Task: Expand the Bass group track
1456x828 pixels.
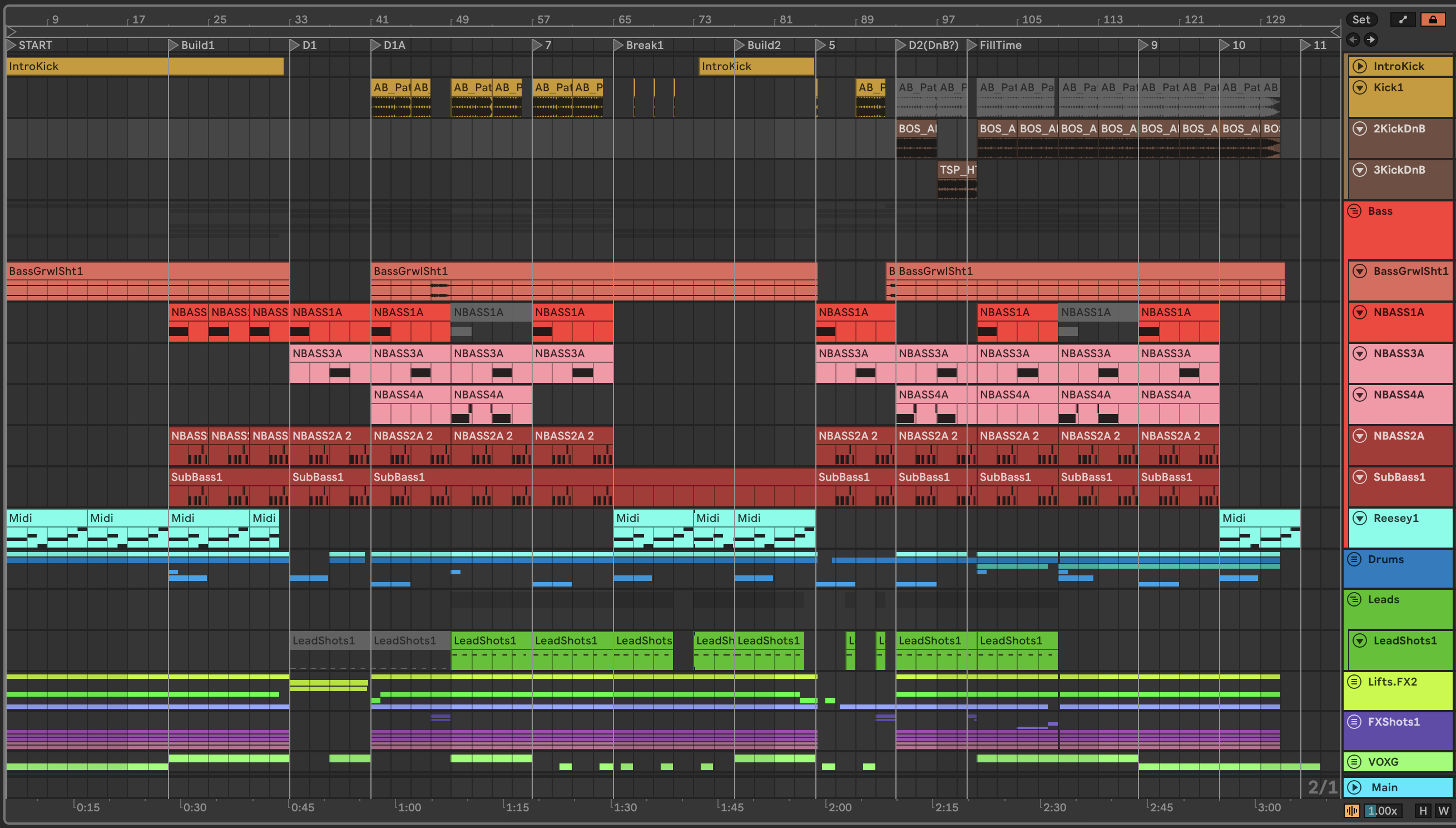Action: [1354, 211]
